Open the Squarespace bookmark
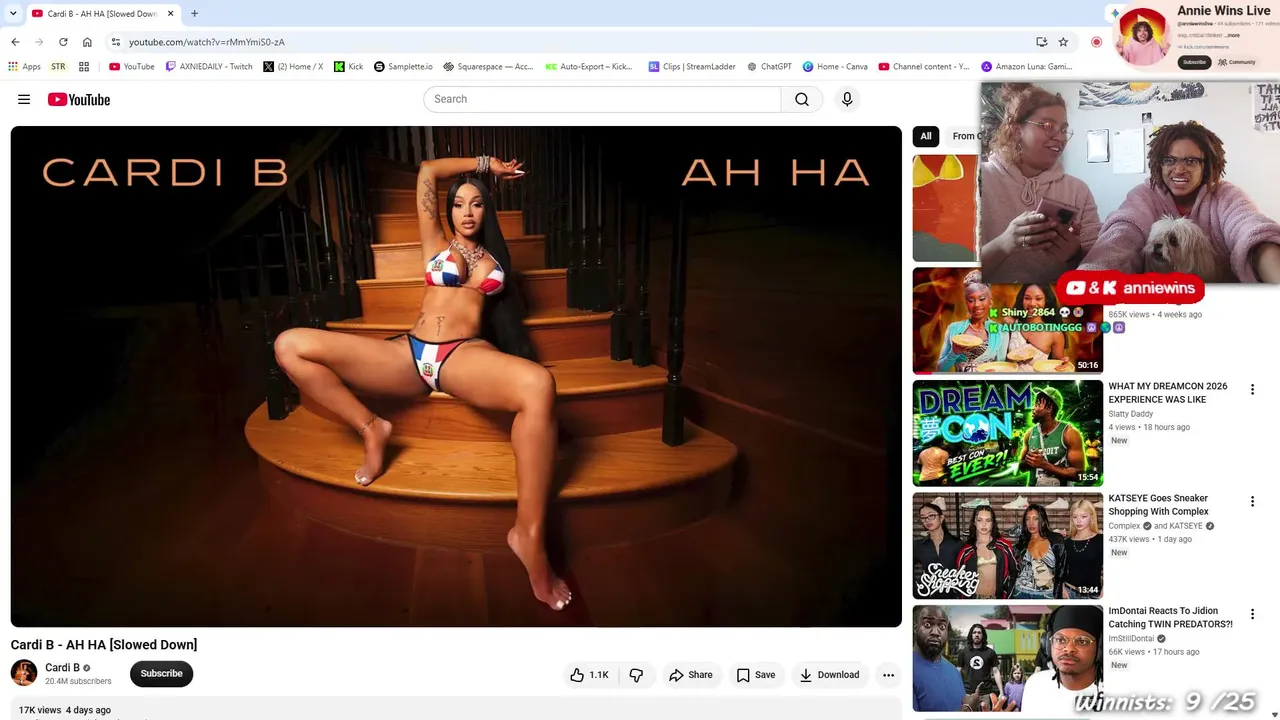 pyautogui.click(x=489, y=67)
